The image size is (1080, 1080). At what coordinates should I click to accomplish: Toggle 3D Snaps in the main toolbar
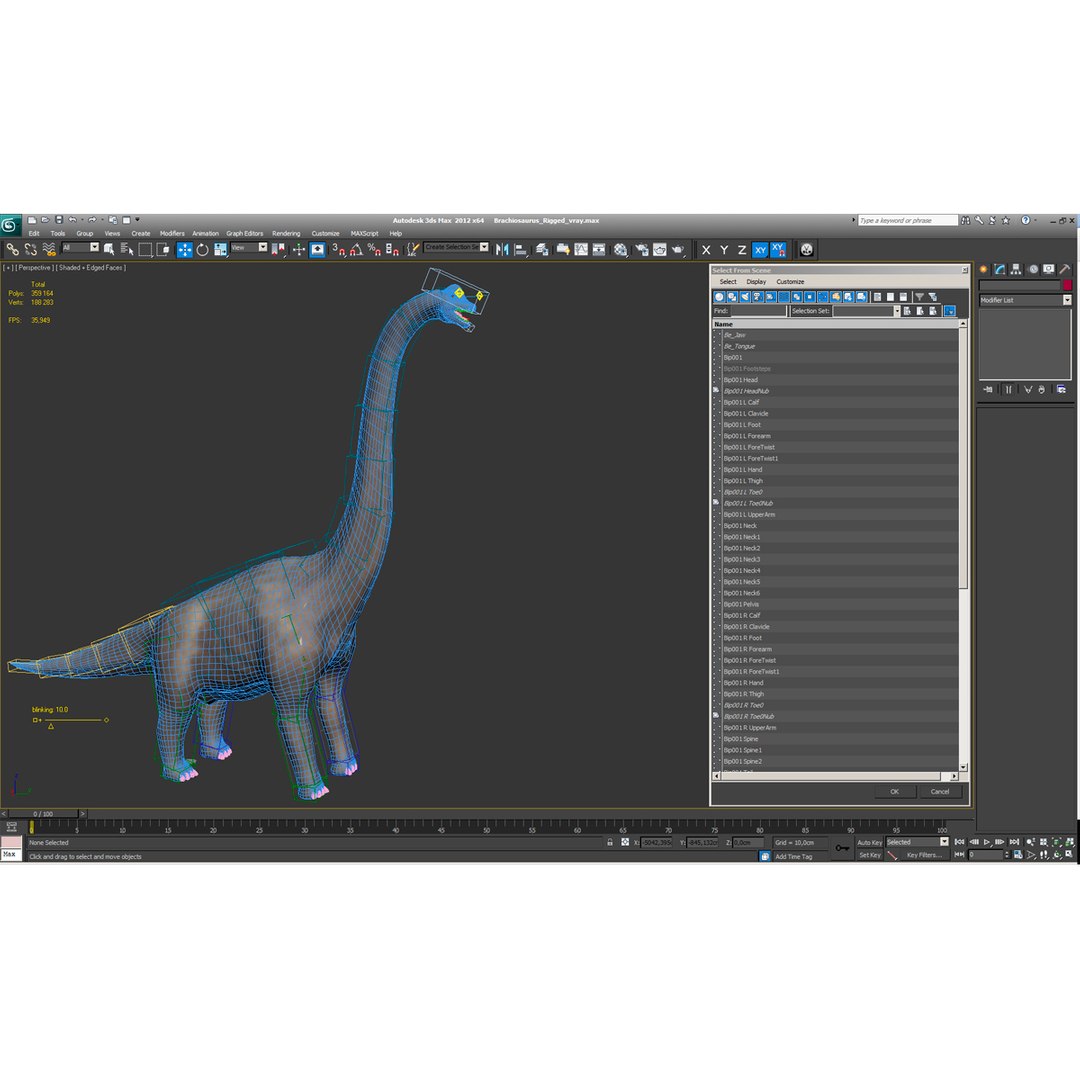click(x=338, y=249)
